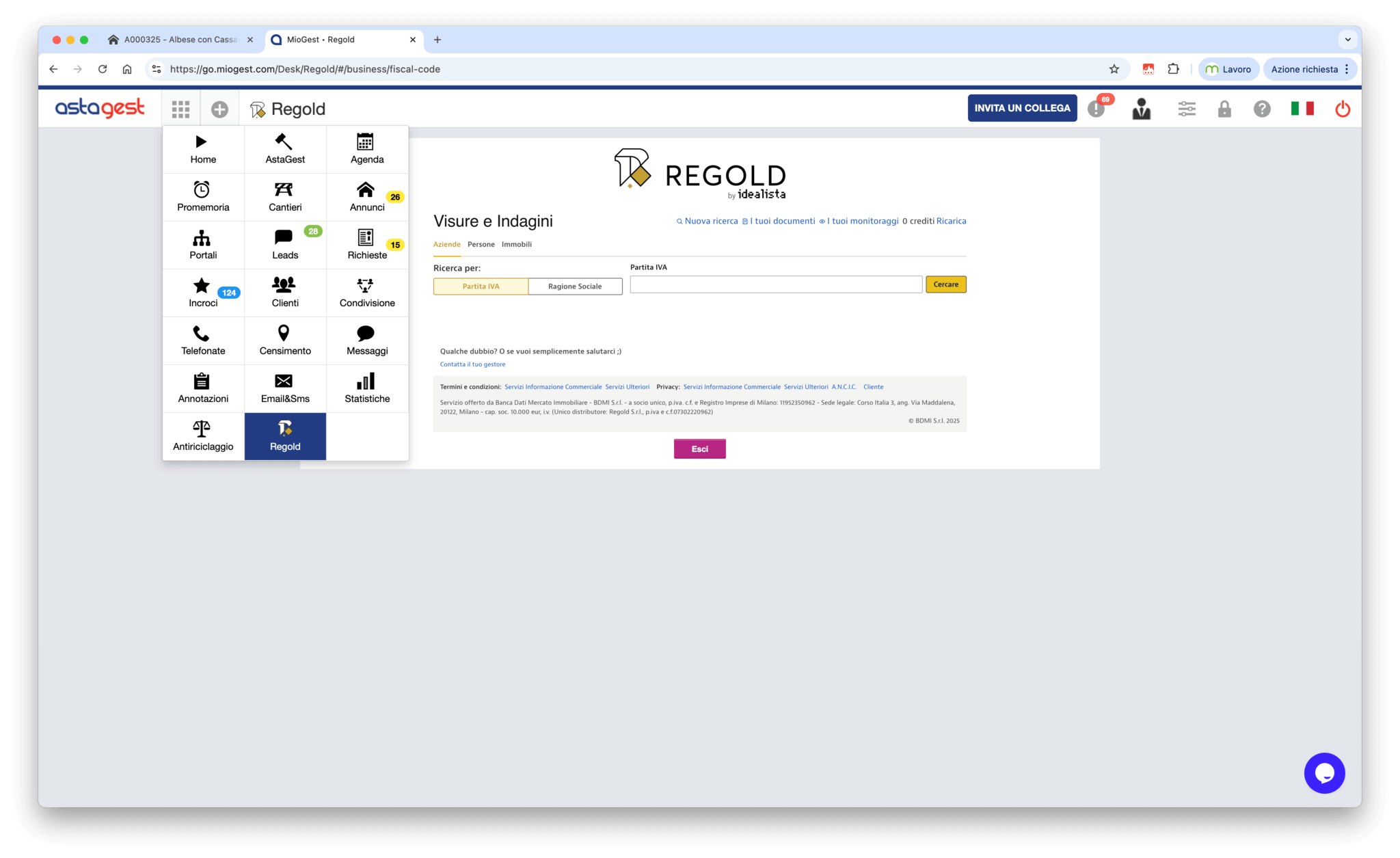
Task: Switch to the Aziende tab
Action: click(447, 244)
